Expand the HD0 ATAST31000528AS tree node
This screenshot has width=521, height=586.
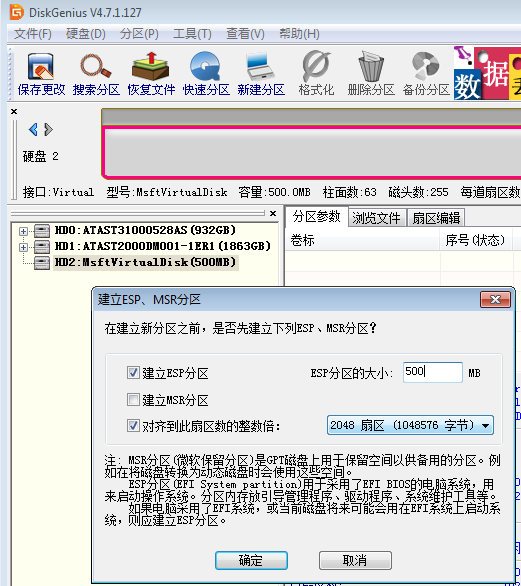pyautogui.click(x=23, y=231)
